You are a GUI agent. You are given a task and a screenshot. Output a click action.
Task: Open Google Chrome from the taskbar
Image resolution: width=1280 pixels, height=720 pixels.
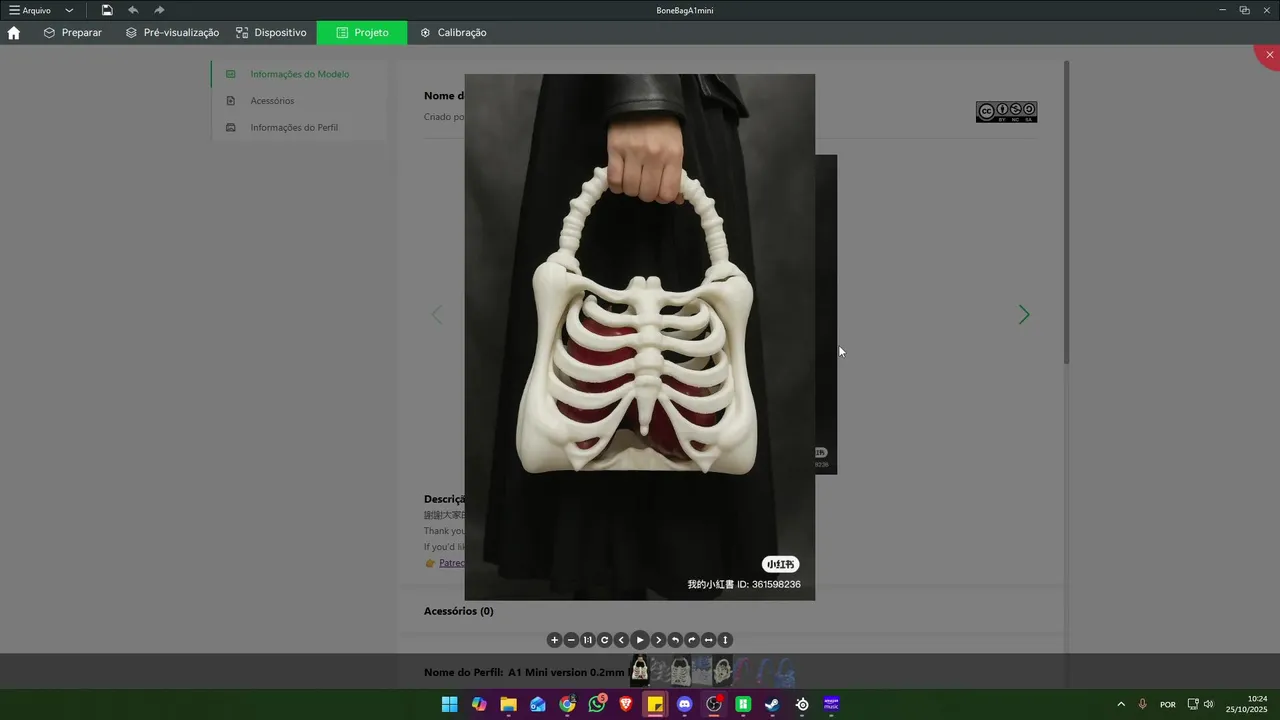(567, 704)
